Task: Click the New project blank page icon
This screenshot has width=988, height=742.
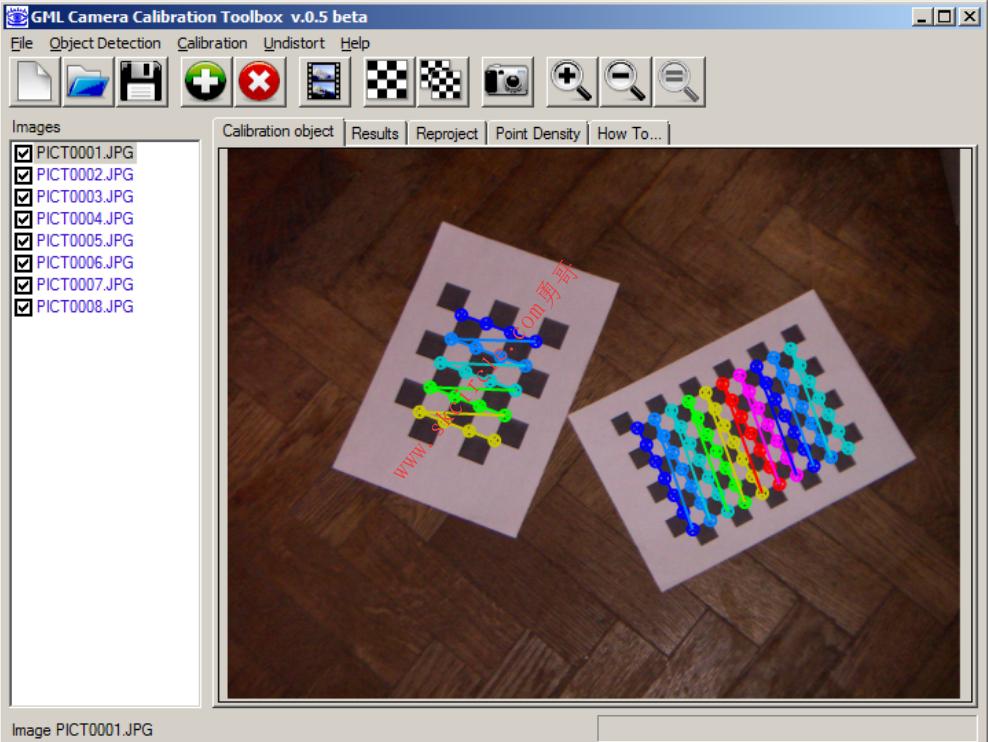Action: 35,81
